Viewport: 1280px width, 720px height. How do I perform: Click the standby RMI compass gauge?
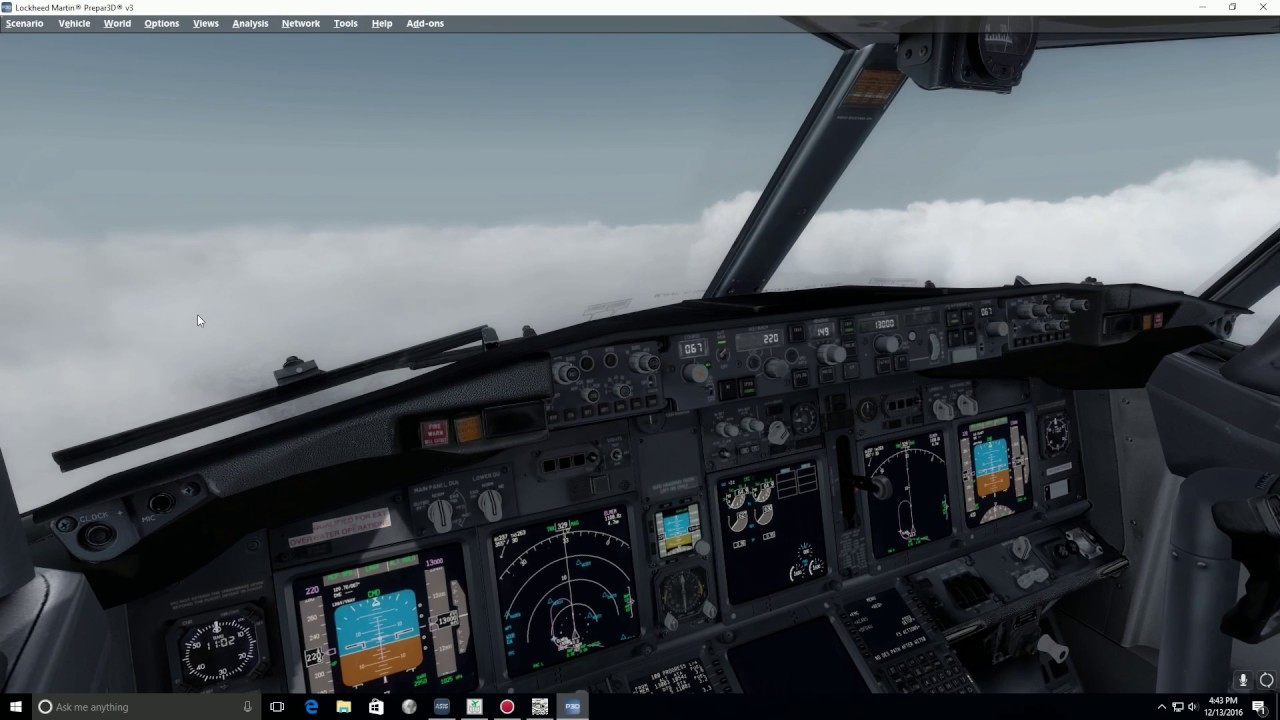tap(682, 592)
